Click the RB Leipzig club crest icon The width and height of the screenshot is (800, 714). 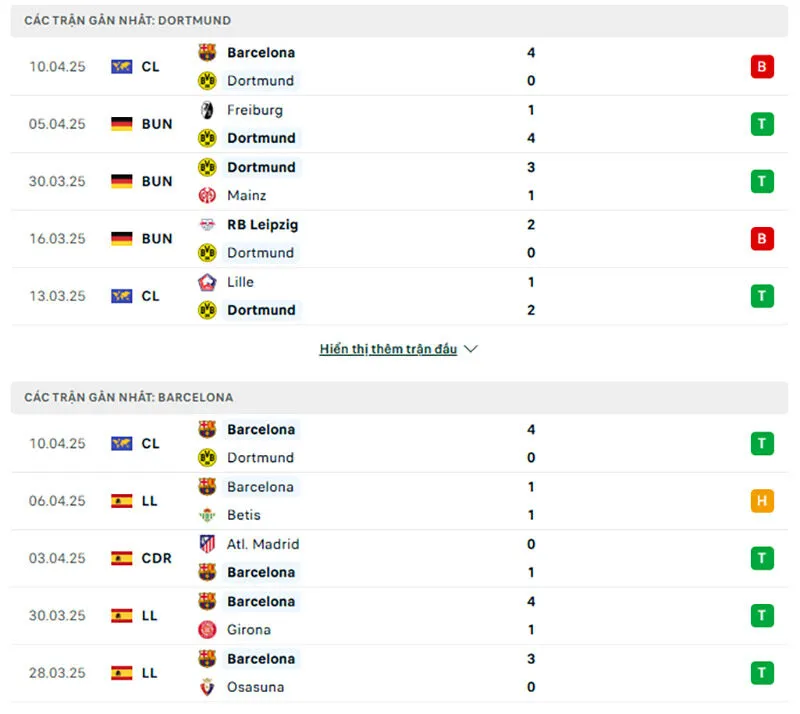[x=207, y=225]
